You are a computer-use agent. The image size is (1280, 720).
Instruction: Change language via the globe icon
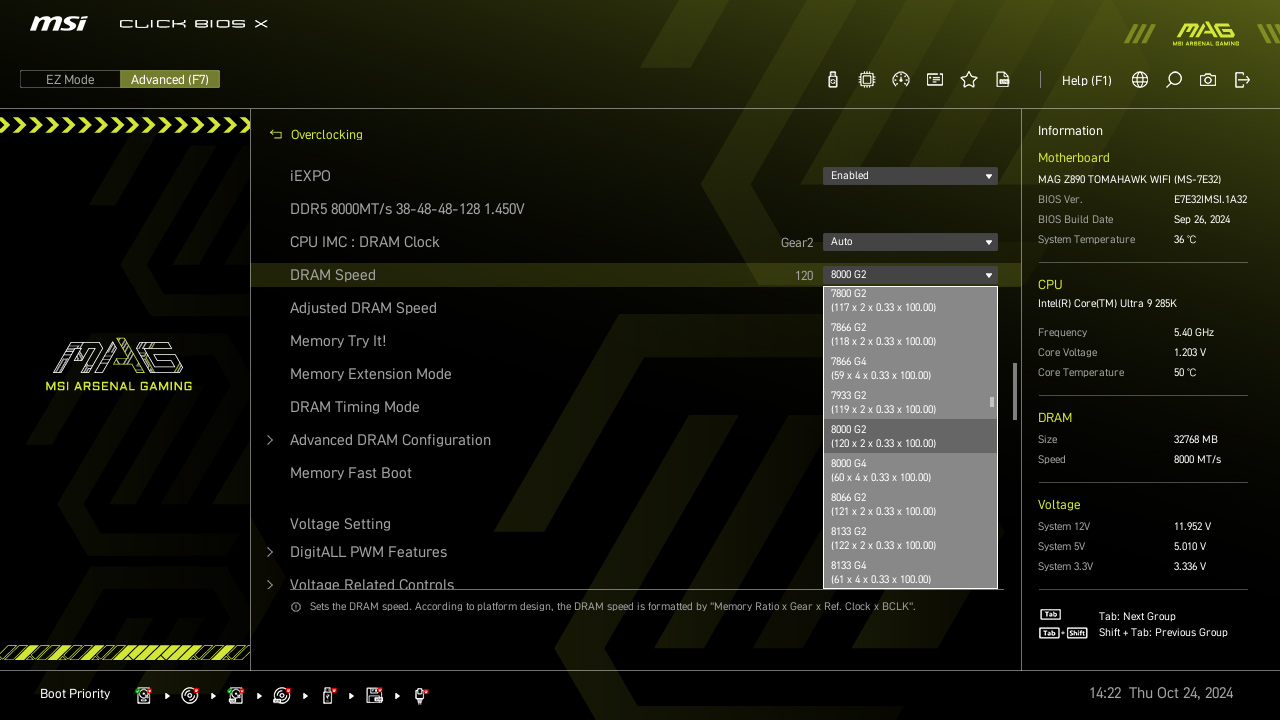1140,80
